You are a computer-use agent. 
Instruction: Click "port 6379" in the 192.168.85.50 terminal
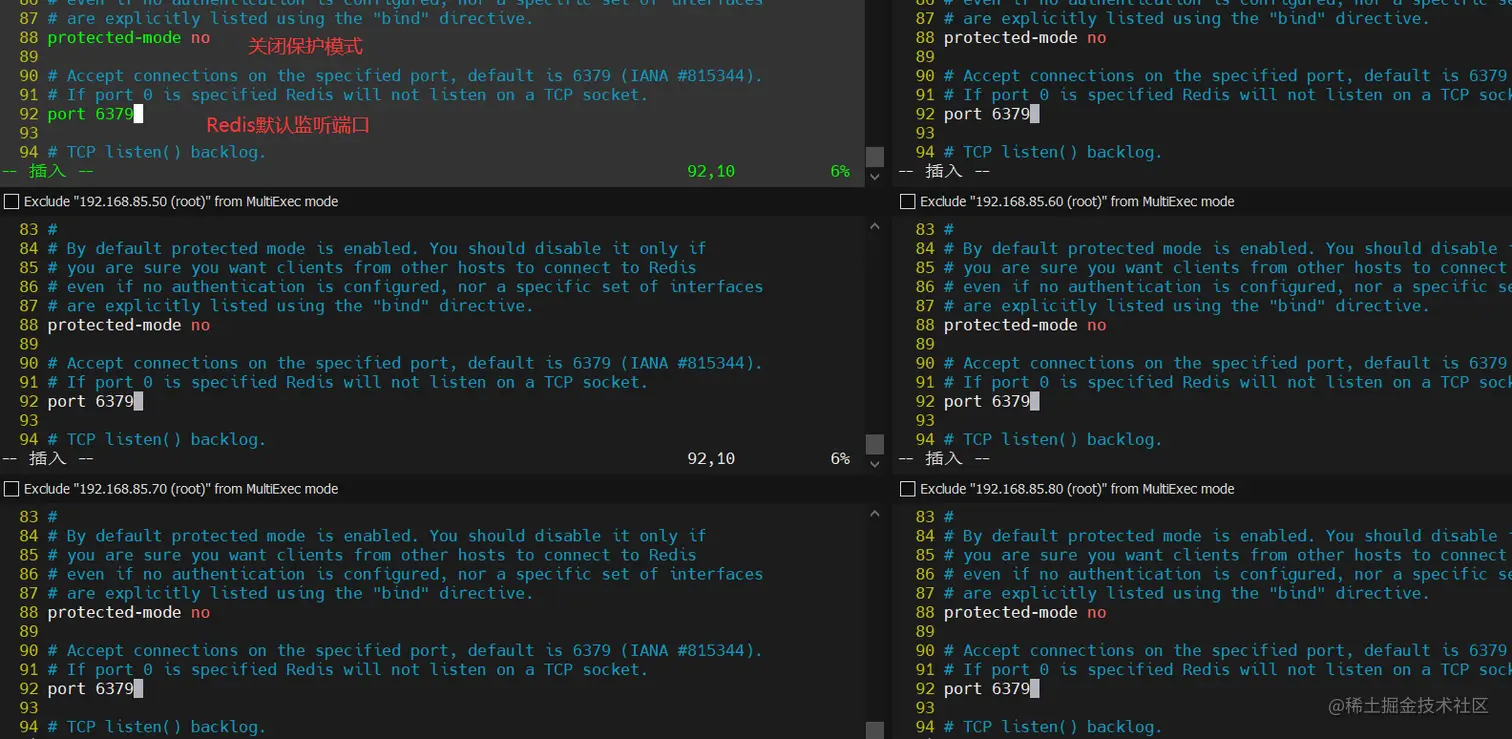tap(90, 401)
